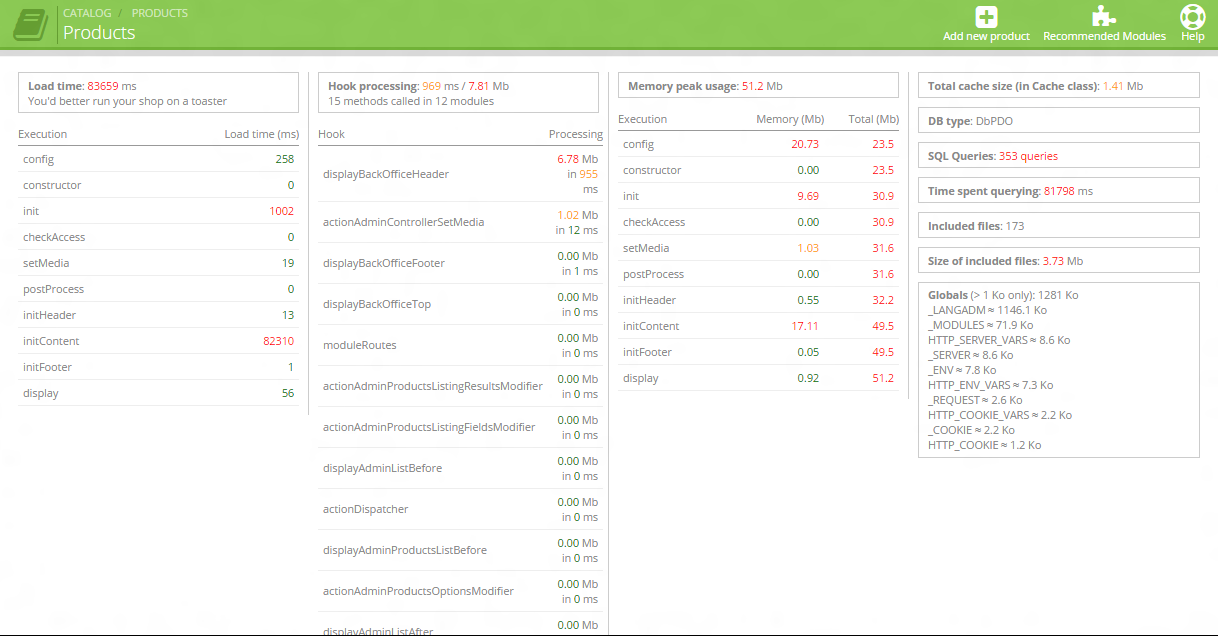Click the PRODUCTS breadcrumb
This screenshot has width=1218, height=636.
point(160,13)
